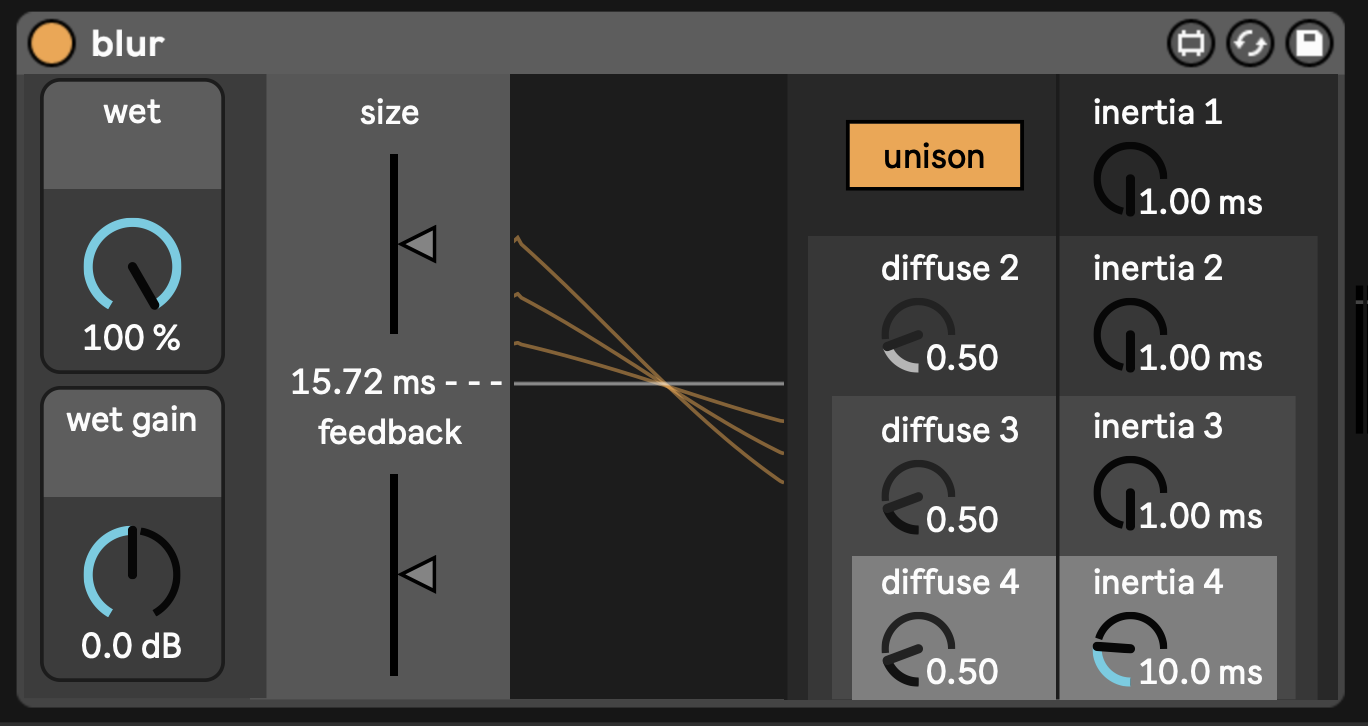Click the size slider triangle handle

417,244
